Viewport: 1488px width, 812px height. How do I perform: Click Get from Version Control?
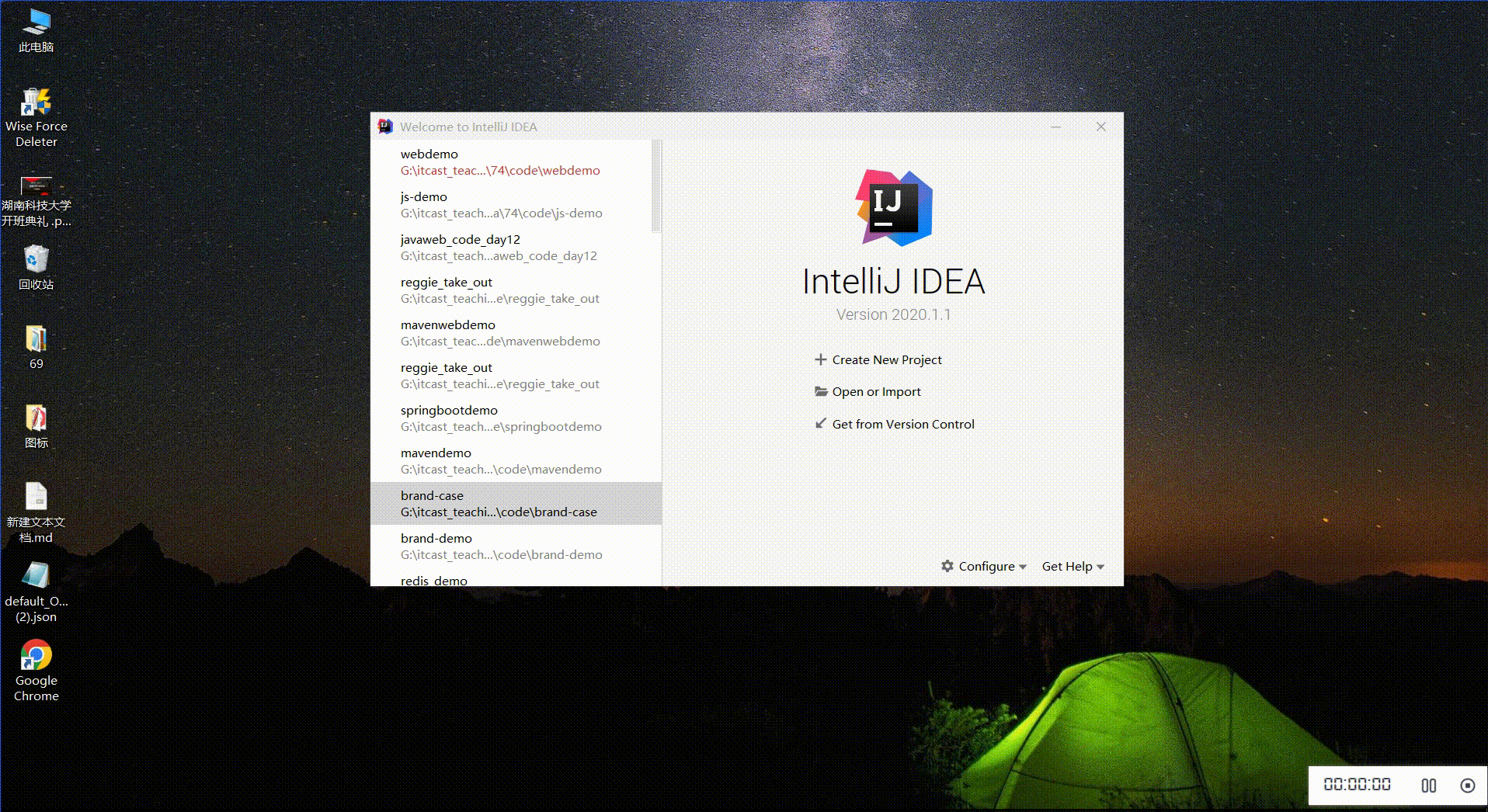coord(903,424)
